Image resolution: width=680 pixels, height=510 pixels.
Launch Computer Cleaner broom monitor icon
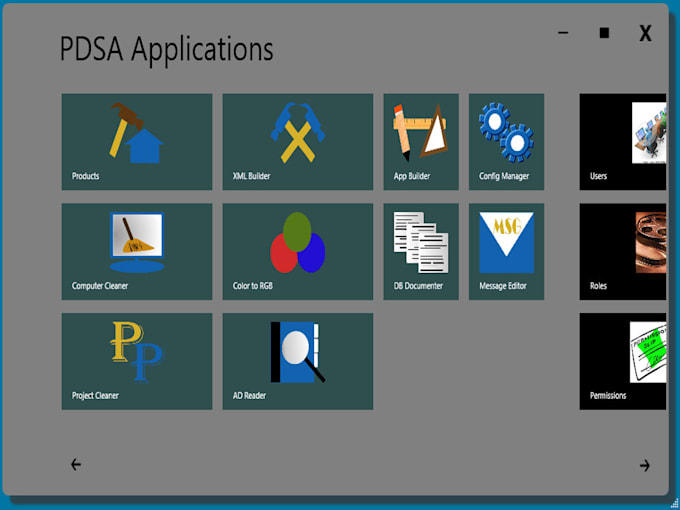pos(137,242)
